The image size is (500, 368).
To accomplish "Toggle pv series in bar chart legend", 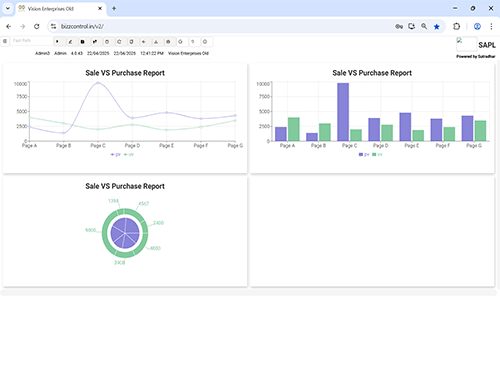I will click(x=364, y=155).
